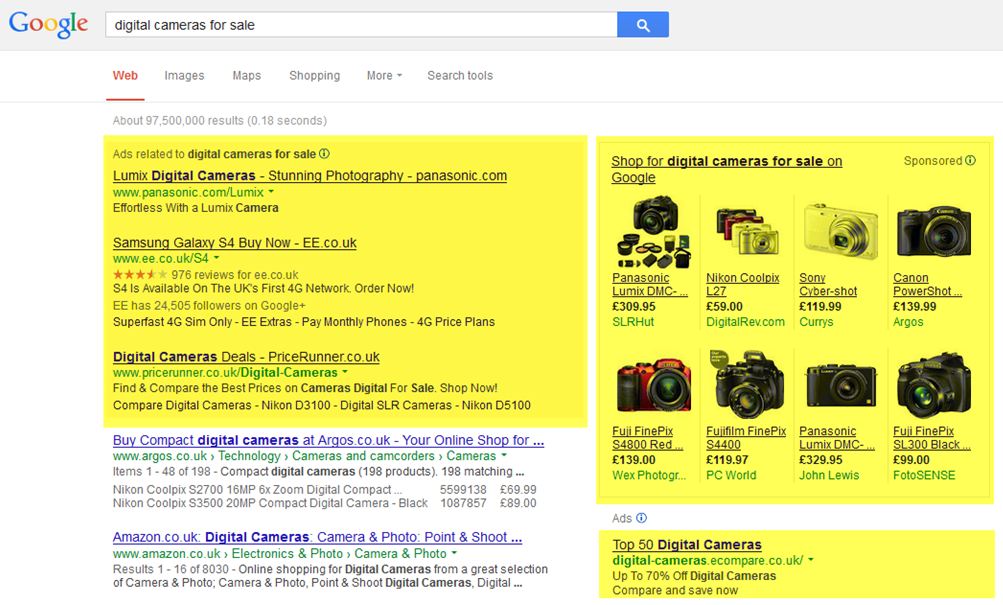Open Sony Cyber-shot product link
Screen dimensions: 1003x605
pos(828,285)
